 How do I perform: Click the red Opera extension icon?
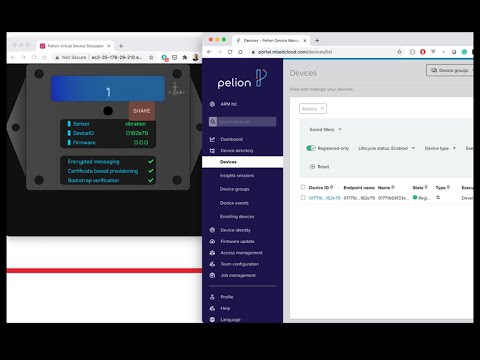(423, 52)
